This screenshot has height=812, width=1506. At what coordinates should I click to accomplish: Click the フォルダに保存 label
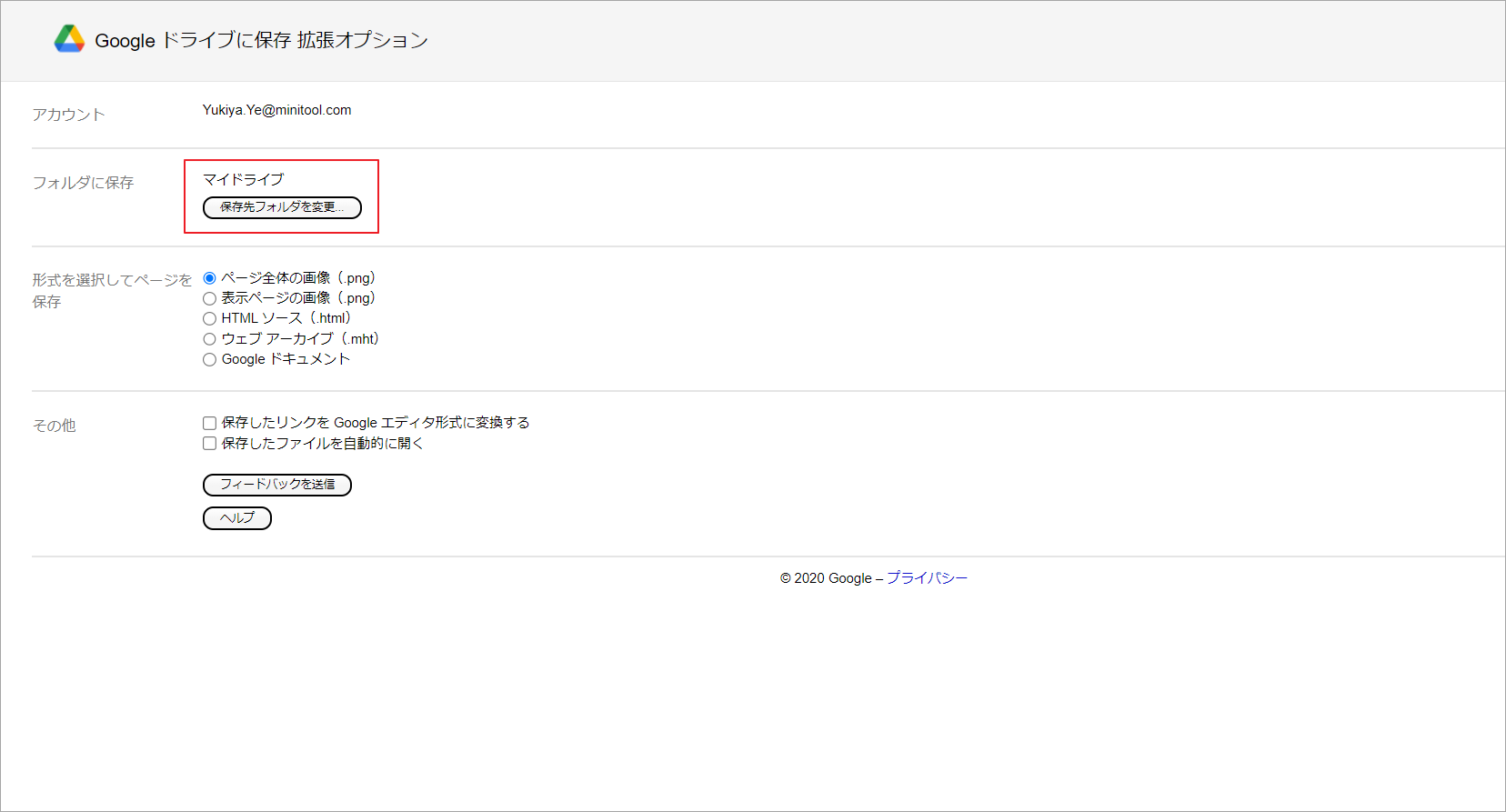pos(83,183)
